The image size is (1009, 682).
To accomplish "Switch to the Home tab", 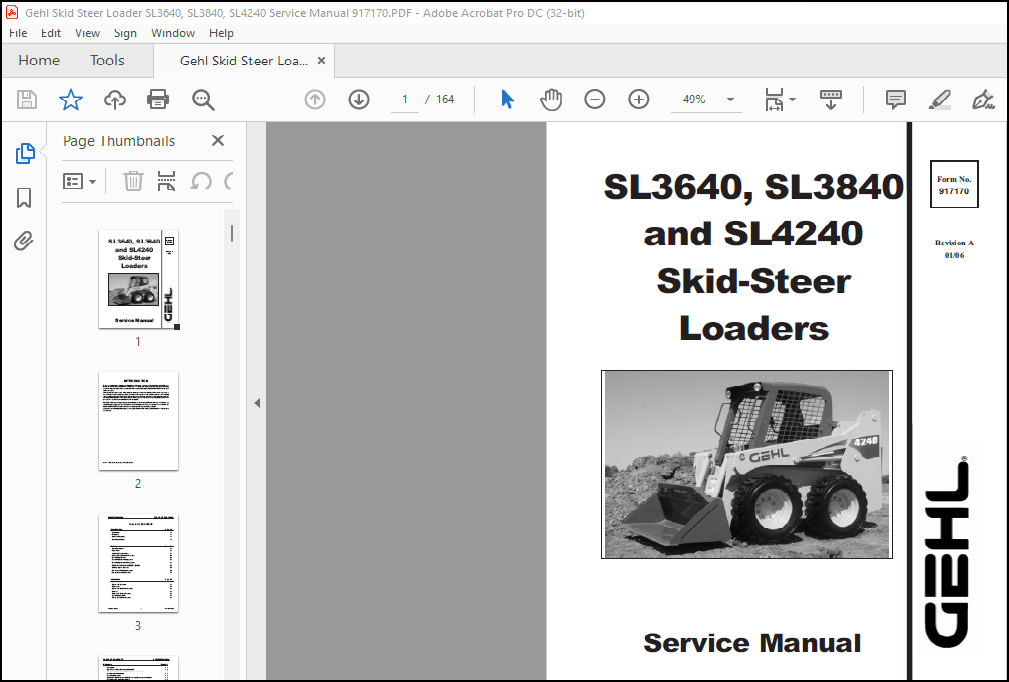I will pyautogui.click(x=39, y=60).
